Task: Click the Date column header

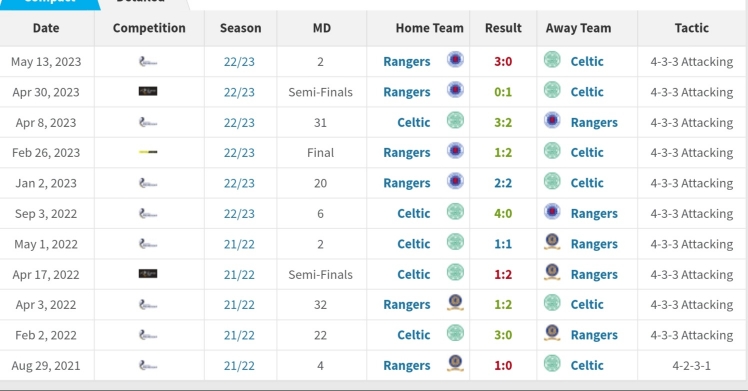Action: click(x=46, y=28)
